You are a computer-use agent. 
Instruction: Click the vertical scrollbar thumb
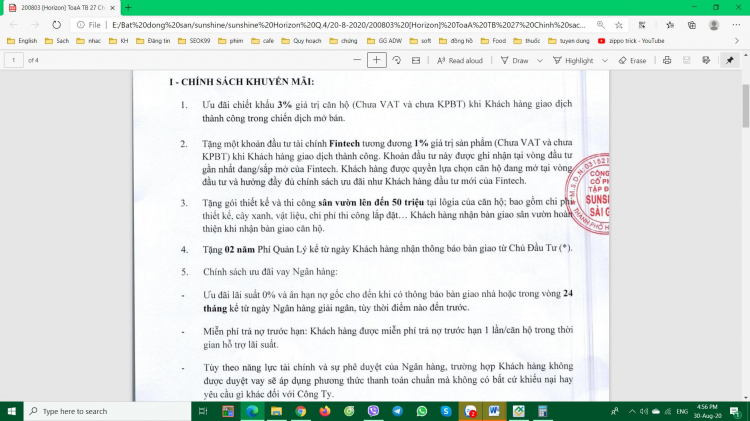[746, 106]
